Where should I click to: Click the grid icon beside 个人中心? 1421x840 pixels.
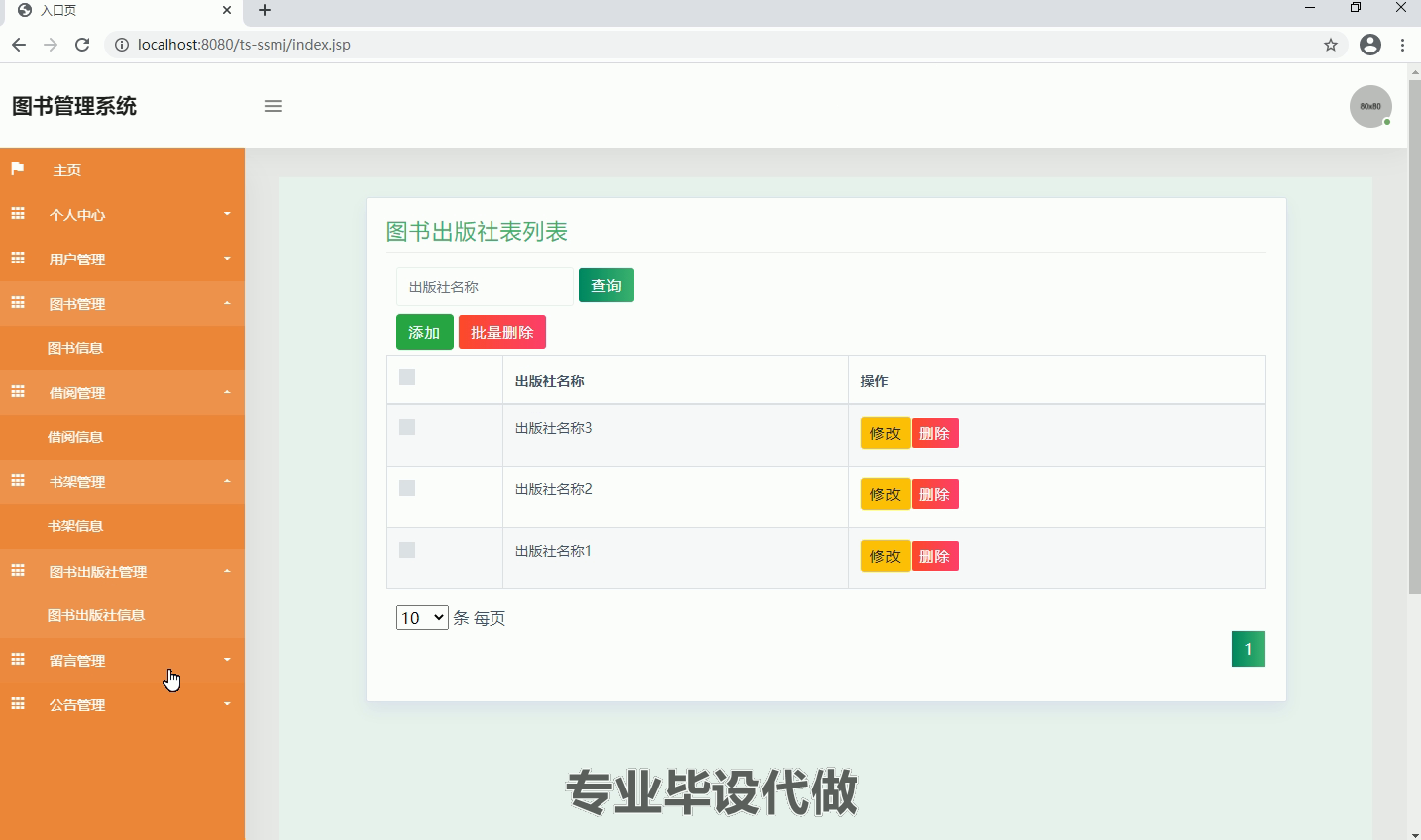coord(17,214)
